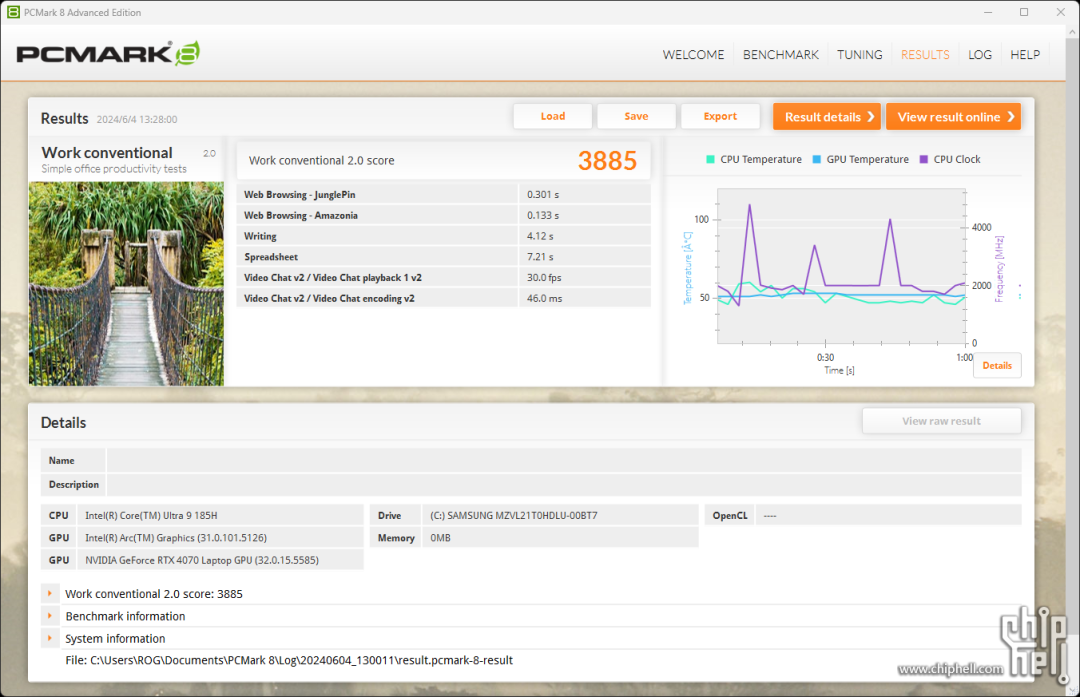
Task: Click the 3885 score value
Action: point(607,160)
